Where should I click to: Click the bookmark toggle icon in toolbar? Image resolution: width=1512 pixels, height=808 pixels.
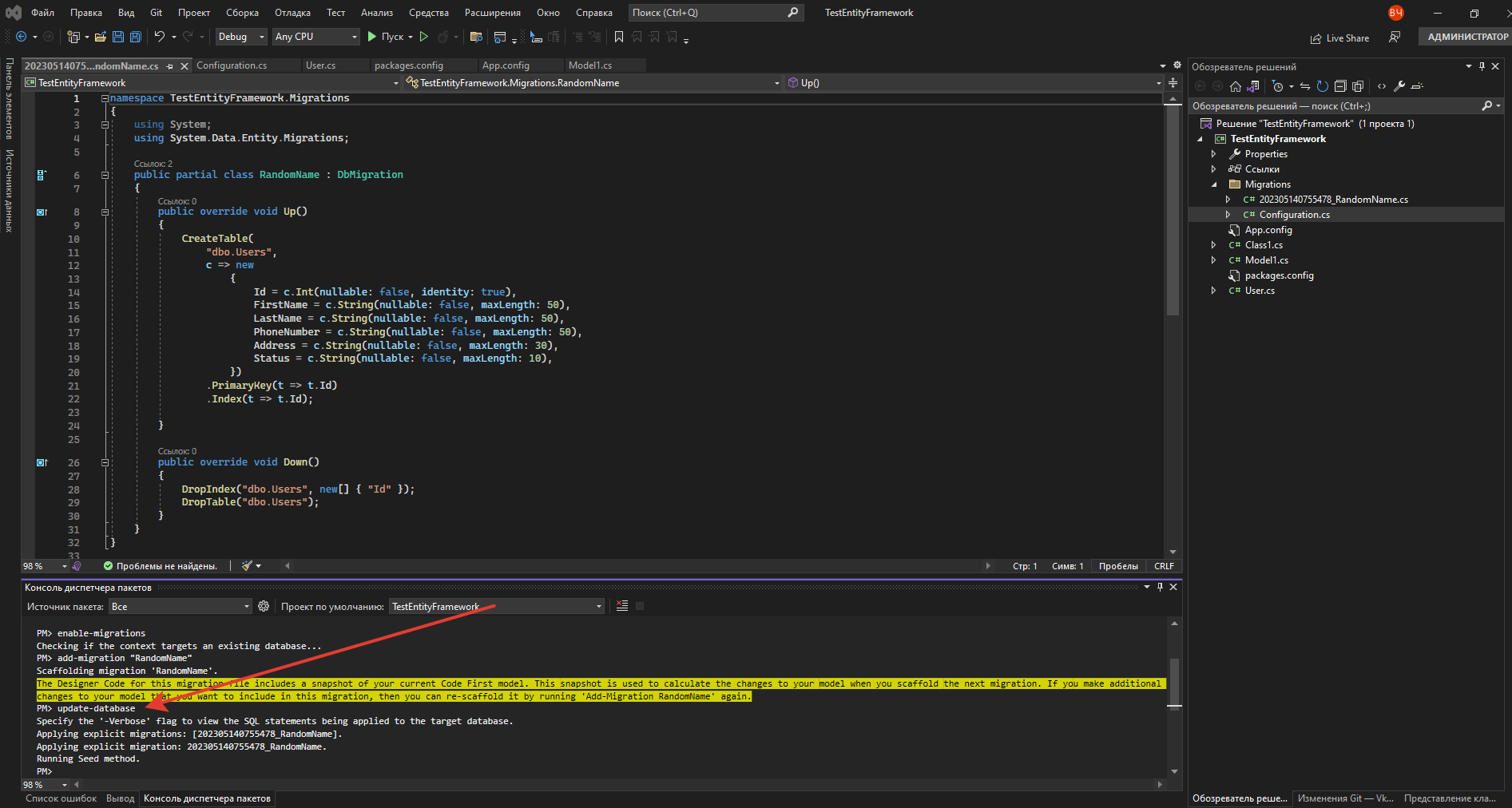[x=618, y=37]
